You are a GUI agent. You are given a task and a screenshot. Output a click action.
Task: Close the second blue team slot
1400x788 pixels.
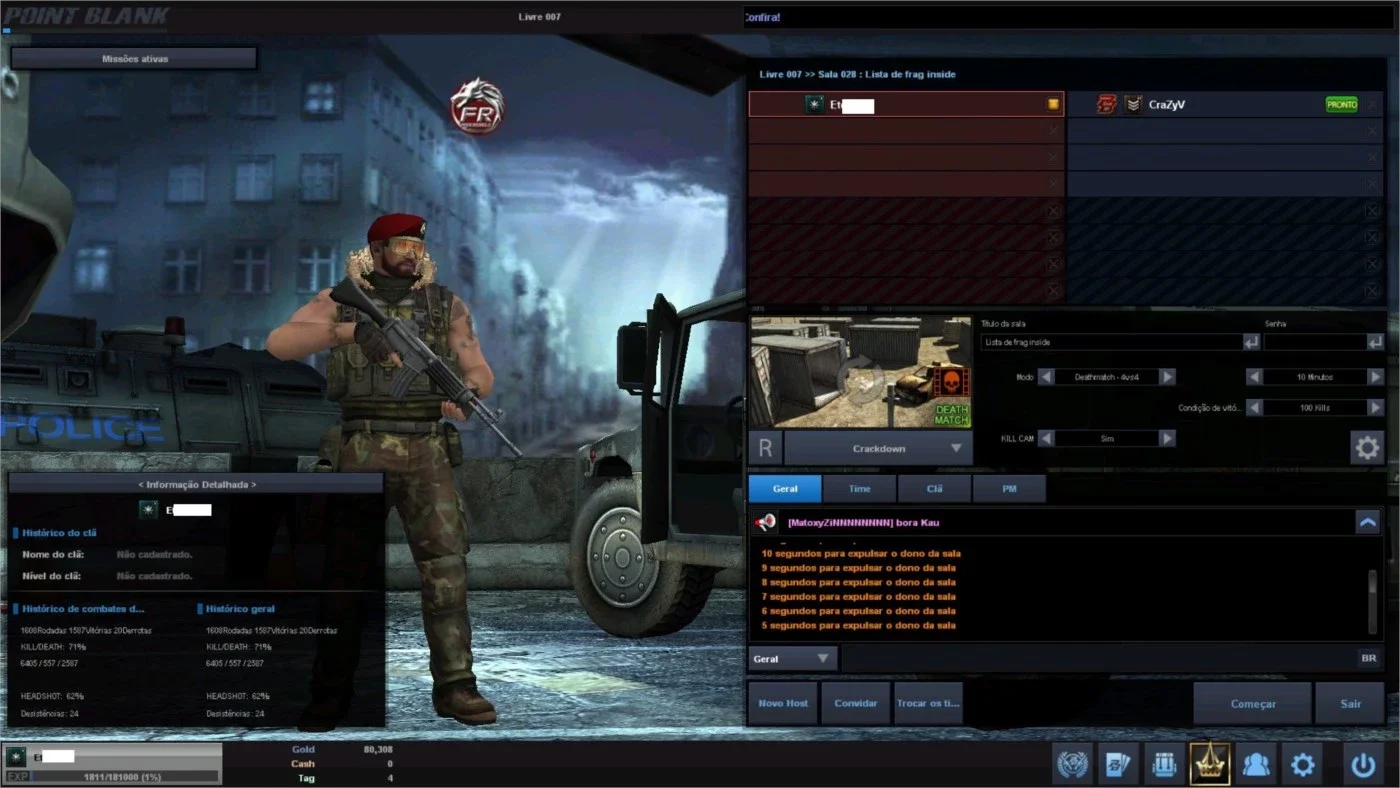pos(1373,131)
